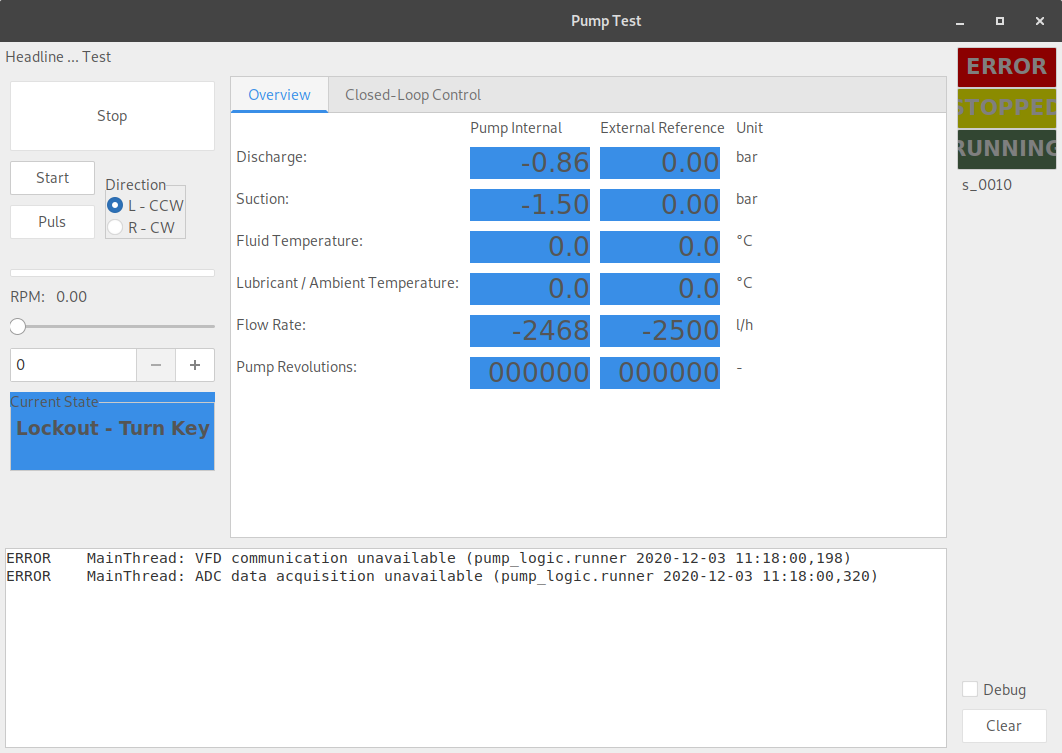
Task: Open the Closed-Loop Control tab
Action: (413, 95)
